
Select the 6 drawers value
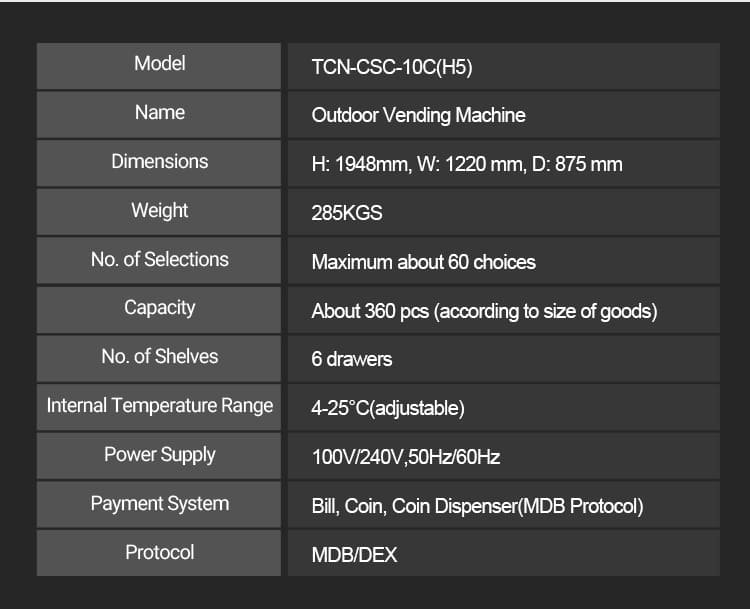coord(351,359)
